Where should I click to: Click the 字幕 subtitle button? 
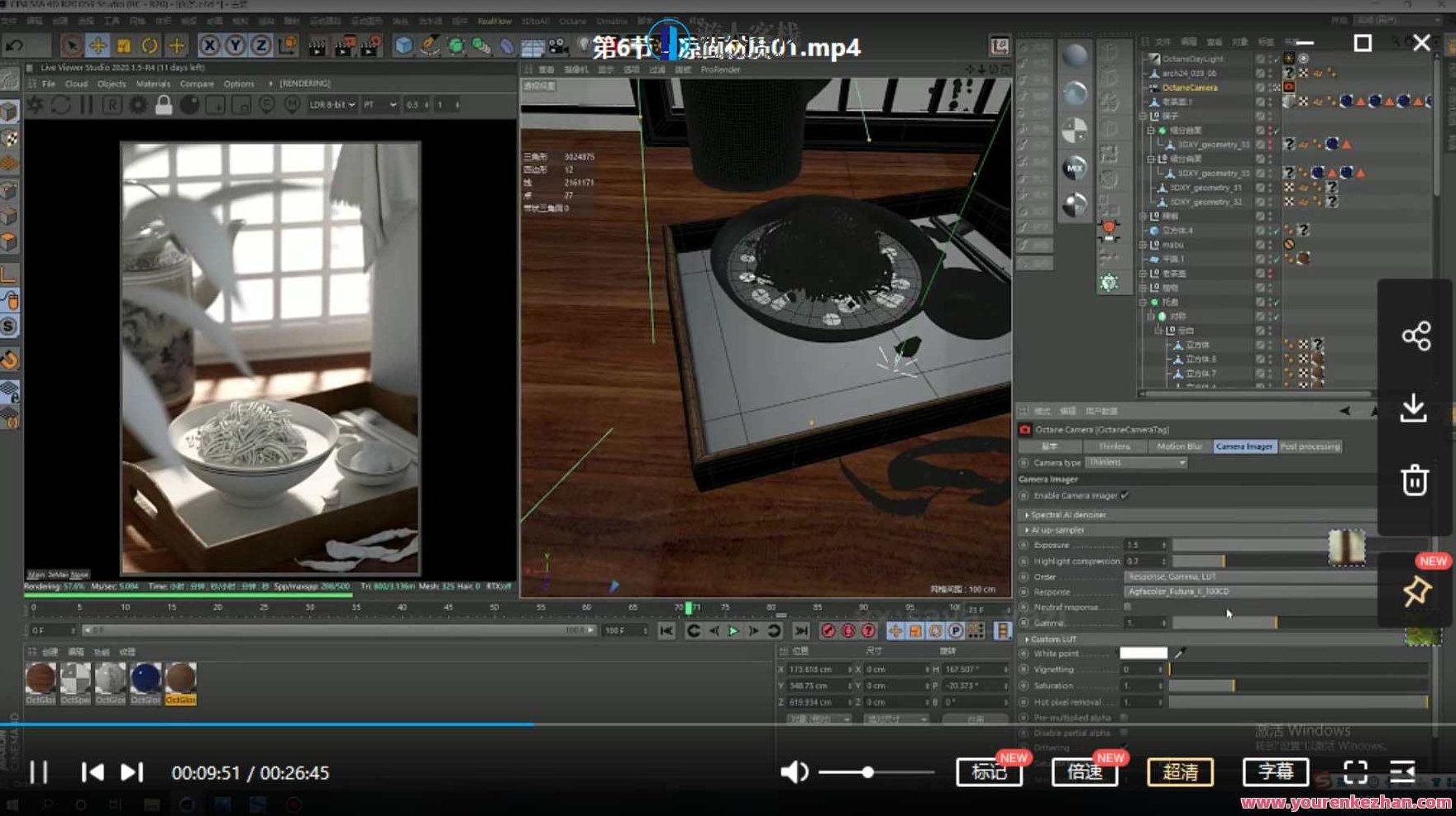point(1276,772)
